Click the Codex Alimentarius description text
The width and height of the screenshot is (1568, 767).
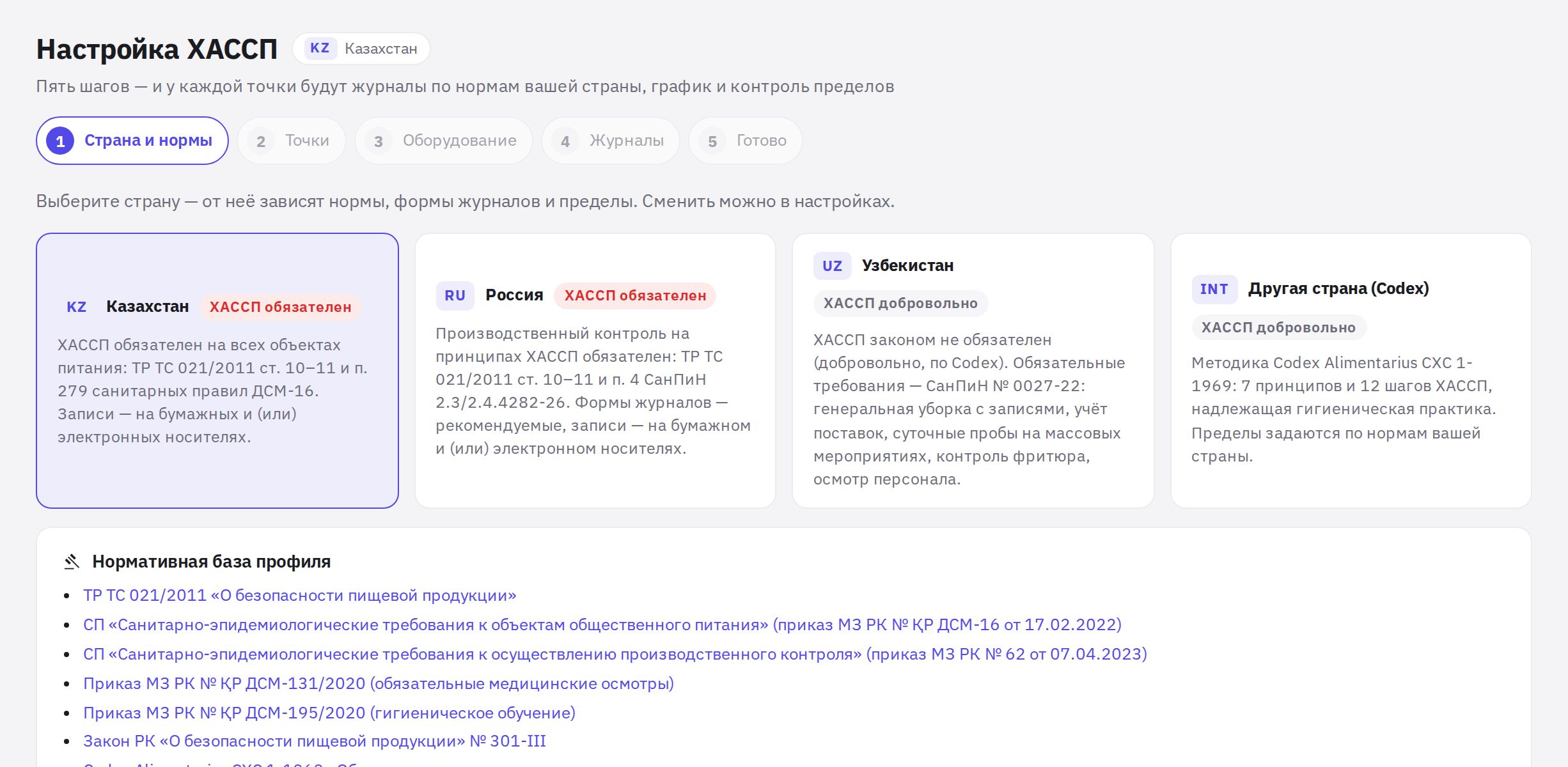[1344, 409]
